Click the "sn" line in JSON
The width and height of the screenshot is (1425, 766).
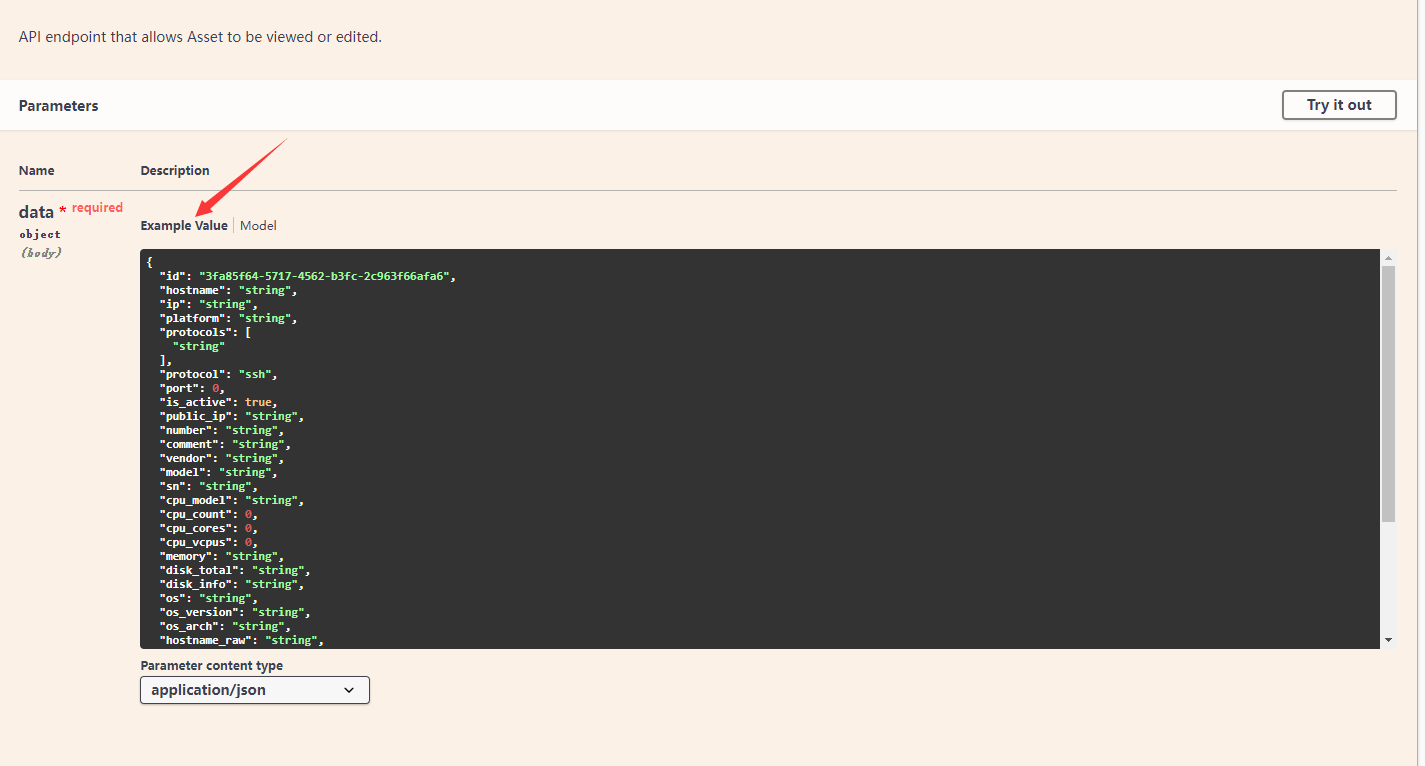click(208, 486)
